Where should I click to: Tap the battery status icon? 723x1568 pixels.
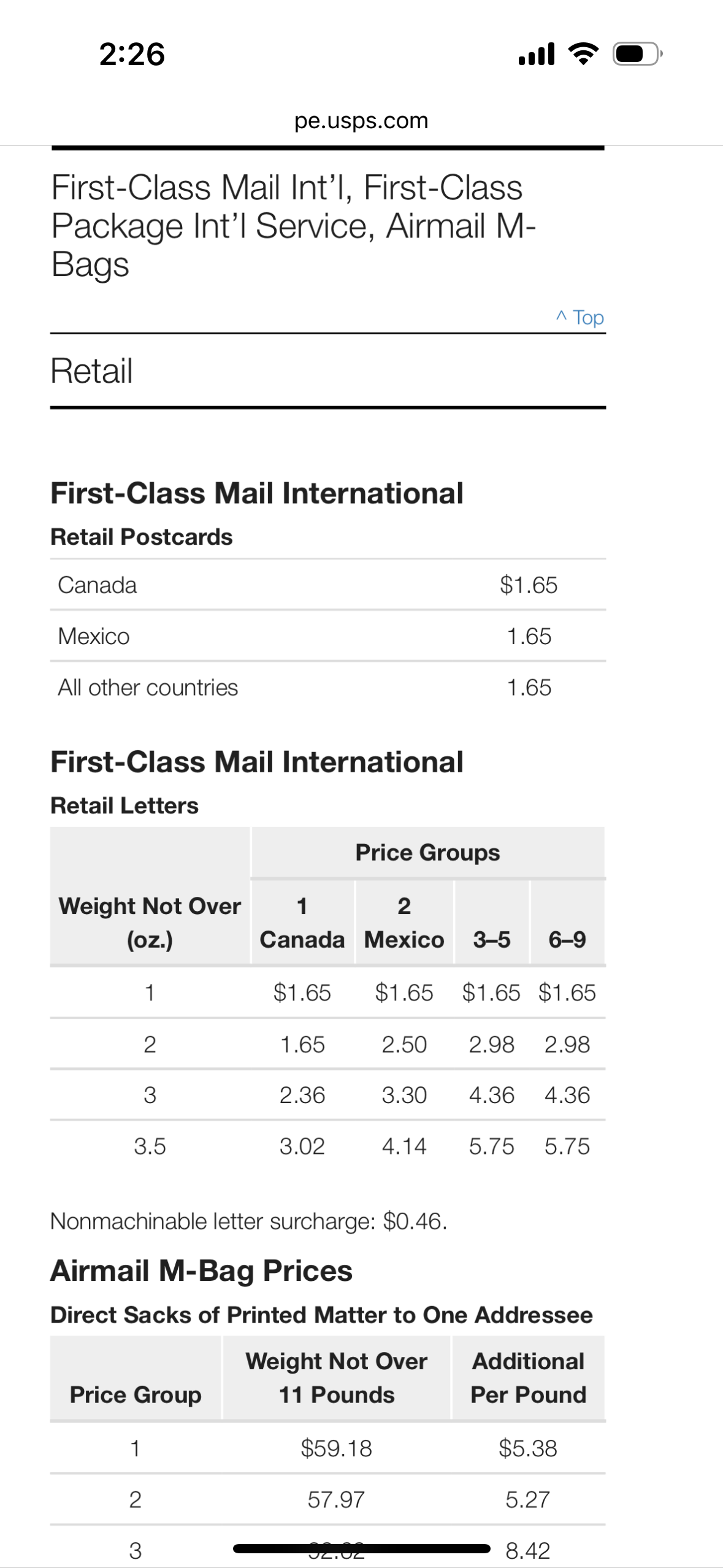[638, 54]
